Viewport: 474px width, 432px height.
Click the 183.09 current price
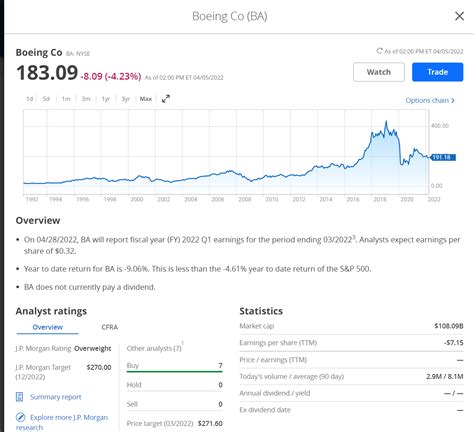click(x=47, y=73)
